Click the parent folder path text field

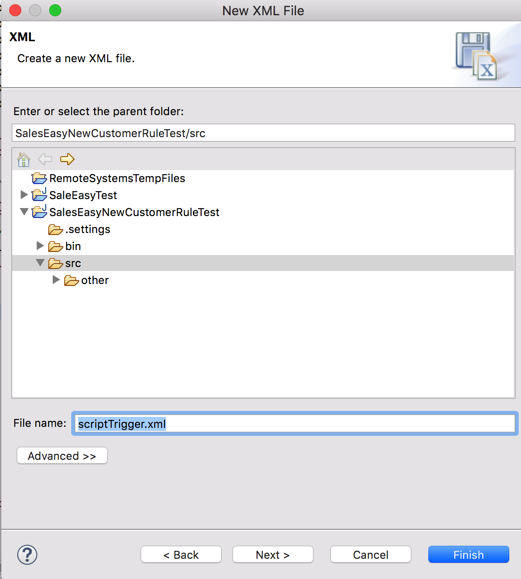coord(263,133)
